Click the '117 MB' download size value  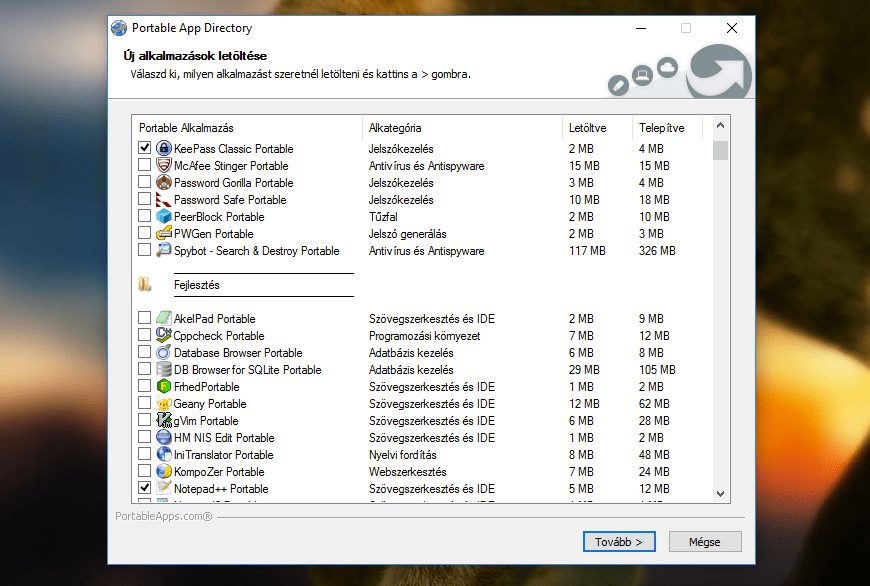coord(587,251)
